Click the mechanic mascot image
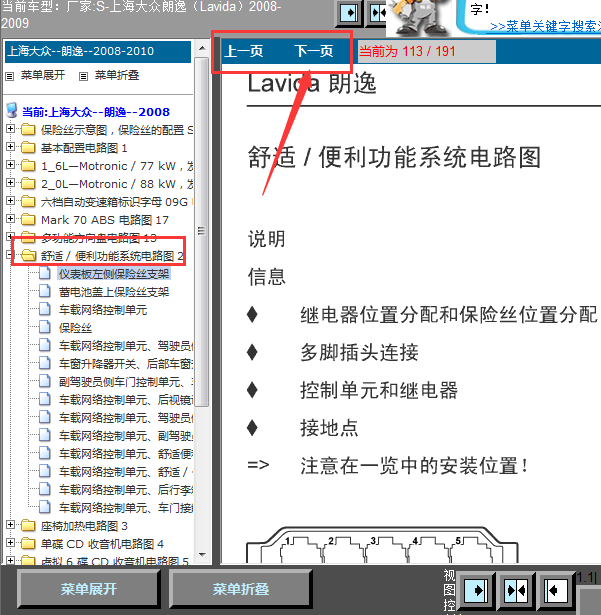 422,18
